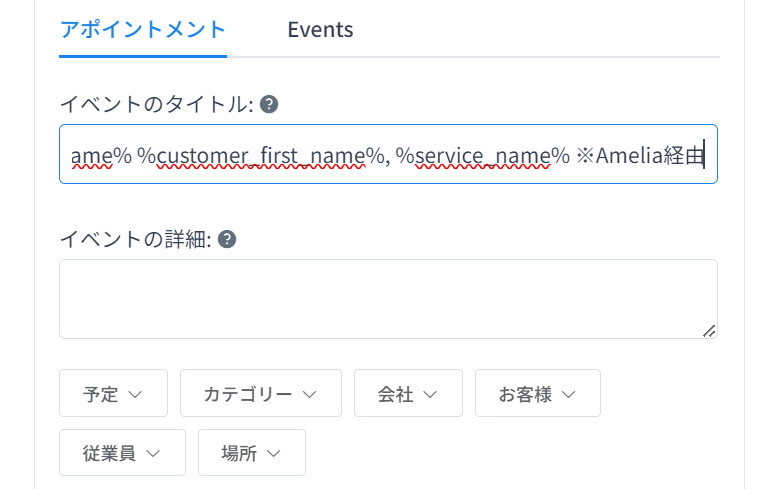This screenshot has width=780, height=489.
Task: Click inside the イベントの詳細 textarea
Action: pyautogui.click(x=388, y=299)
